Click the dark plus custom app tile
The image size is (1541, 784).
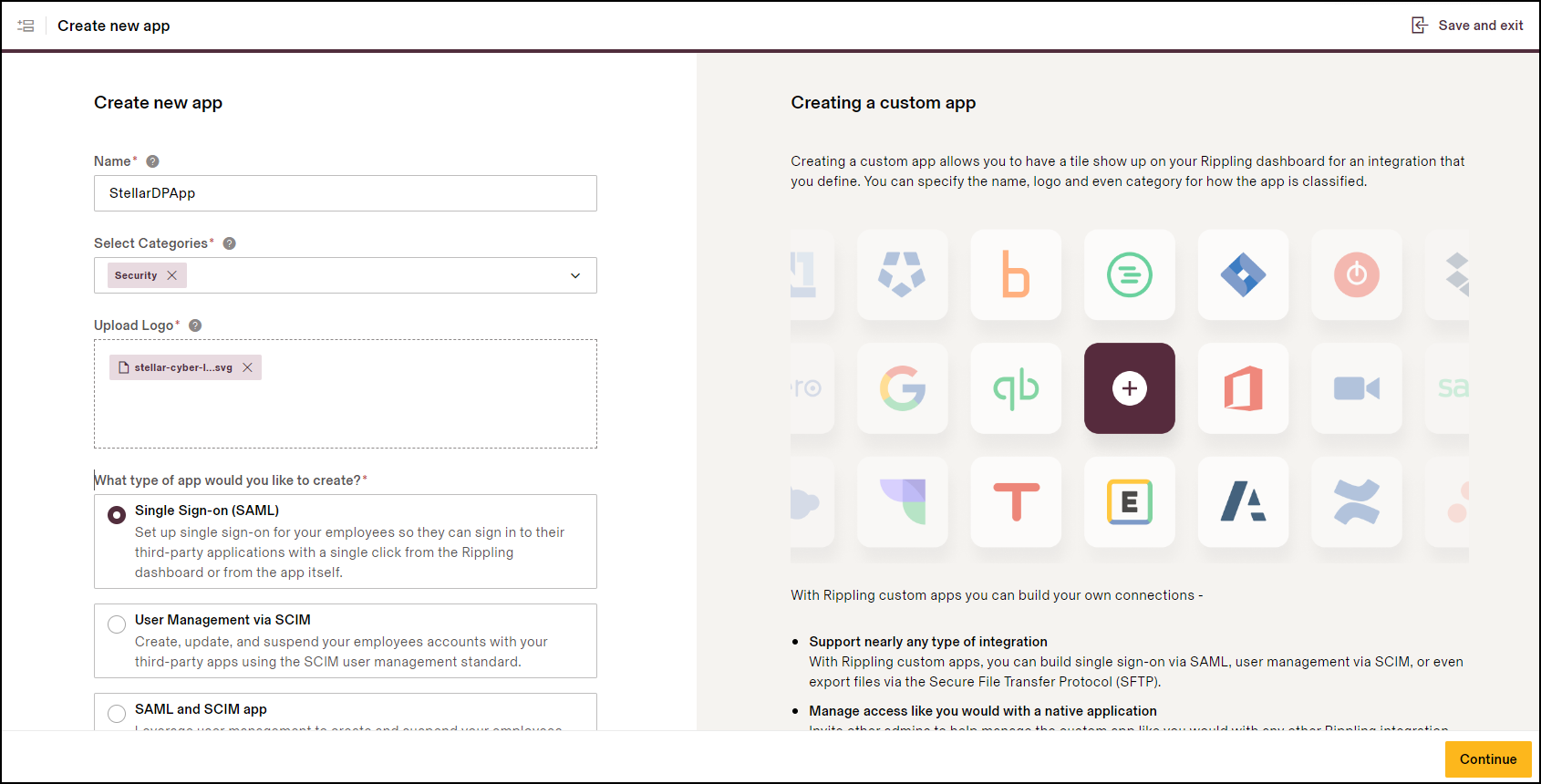(x=1129, y=388)
